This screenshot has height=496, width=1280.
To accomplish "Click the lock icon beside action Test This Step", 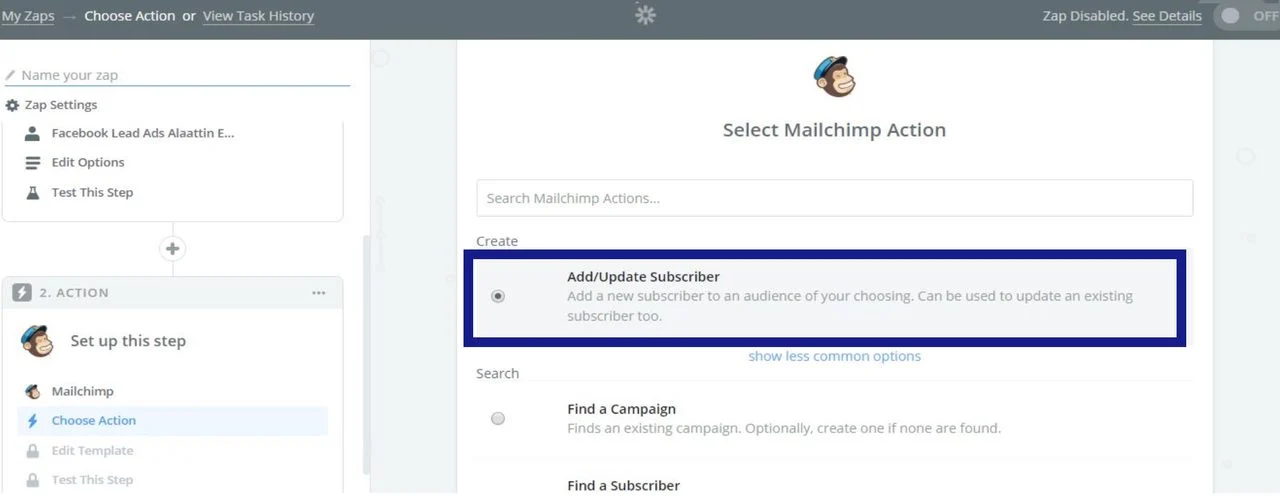I will click(x=33, y=480).
